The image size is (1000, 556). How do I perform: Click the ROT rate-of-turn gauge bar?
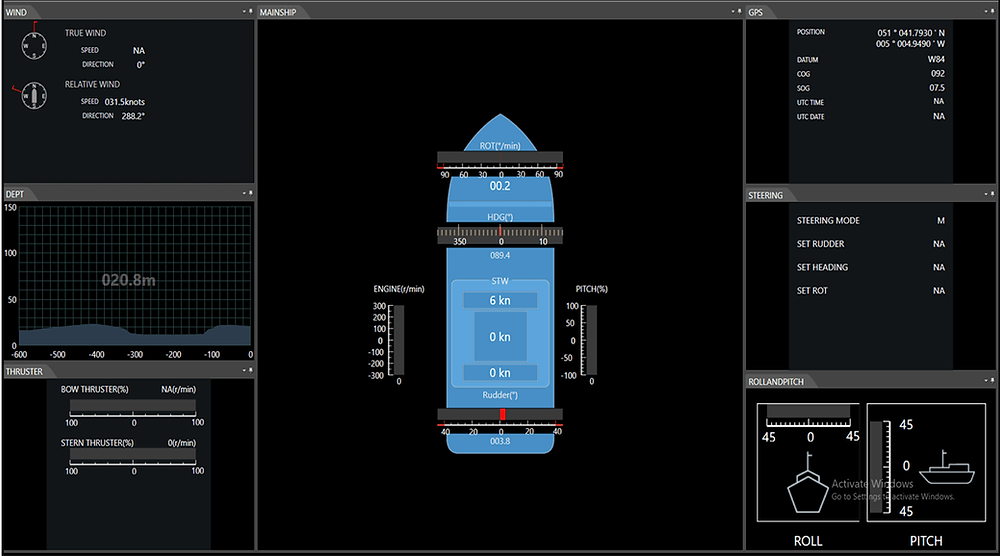500,157
